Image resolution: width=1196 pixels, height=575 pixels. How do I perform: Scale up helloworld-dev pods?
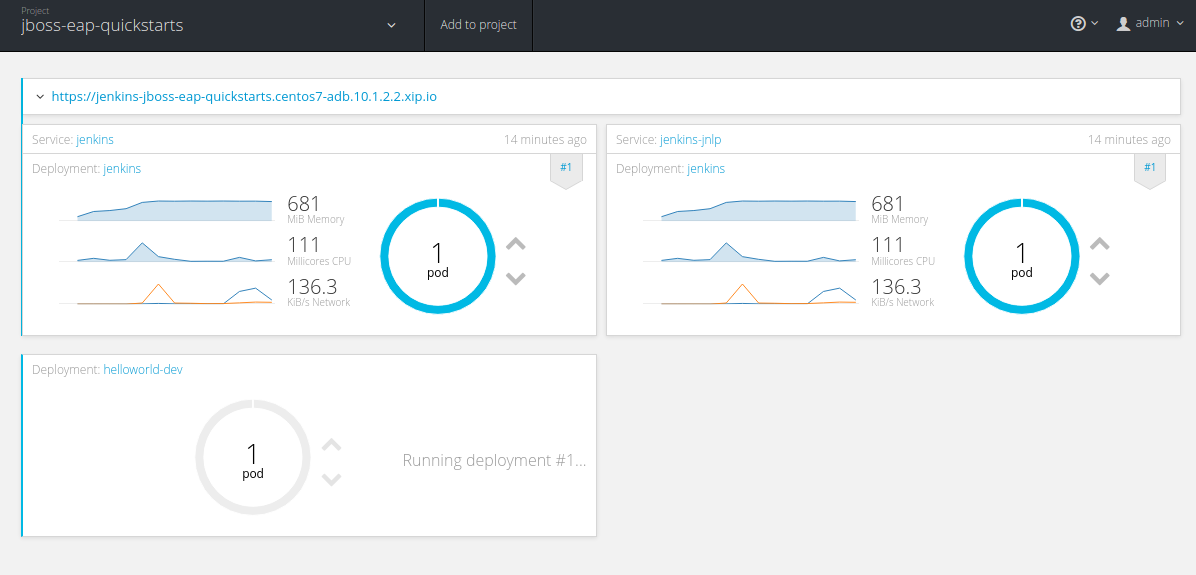[x=331, y=445]
